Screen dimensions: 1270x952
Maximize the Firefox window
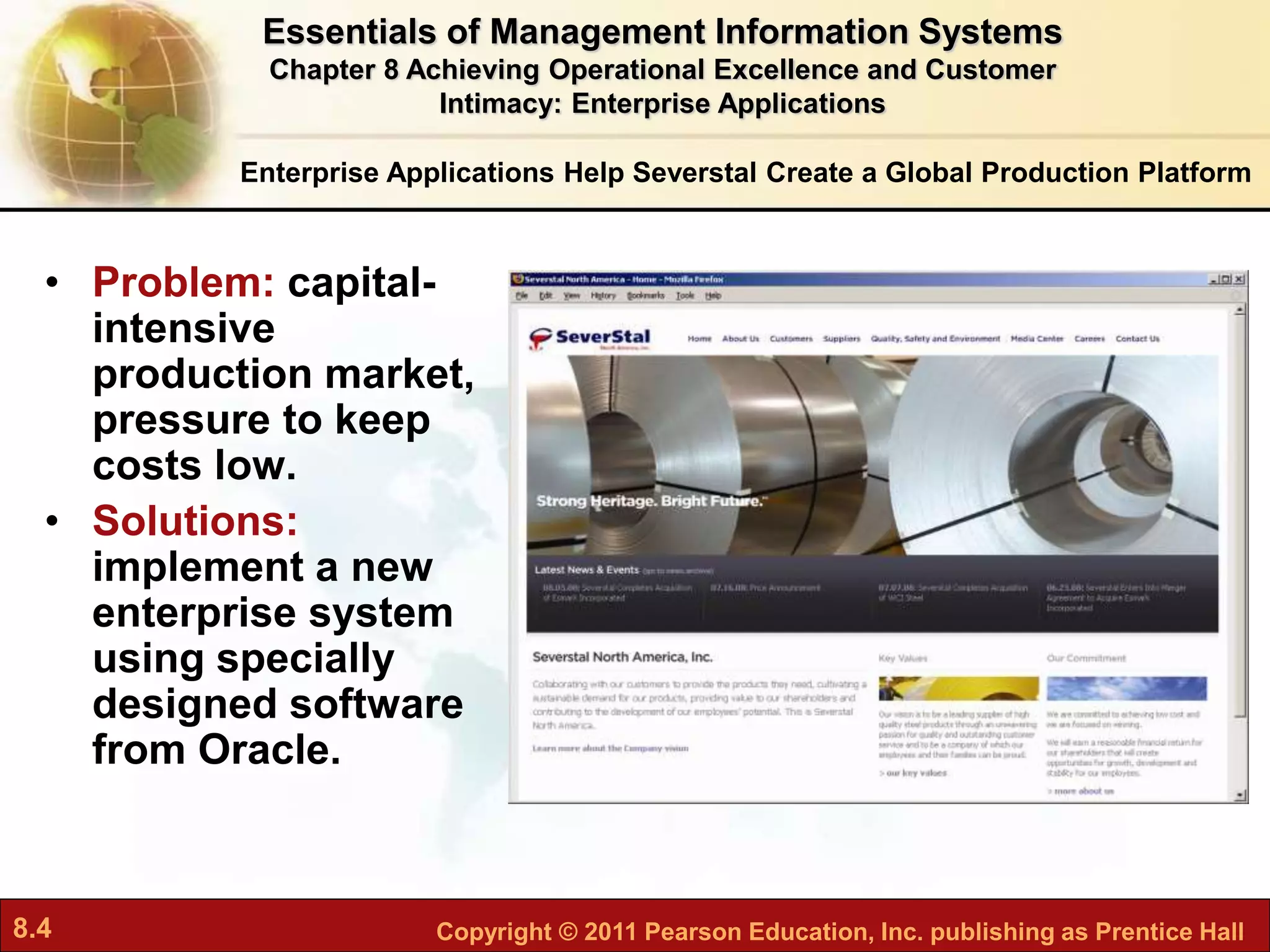(x=1225, y=279)
